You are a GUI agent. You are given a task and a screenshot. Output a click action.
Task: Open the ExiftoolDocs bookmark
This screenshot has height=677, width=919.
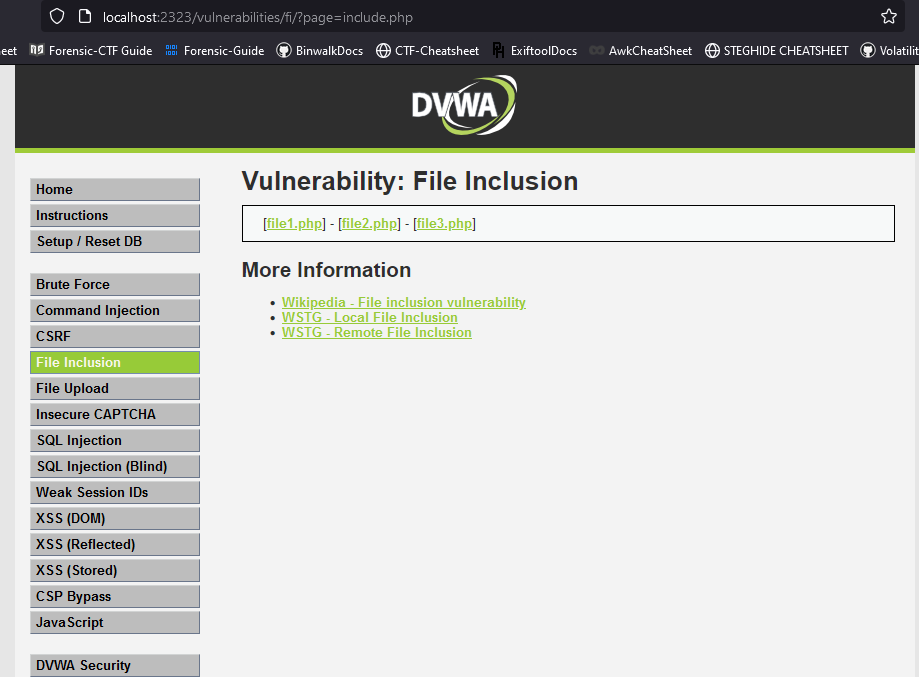point(534,50)
